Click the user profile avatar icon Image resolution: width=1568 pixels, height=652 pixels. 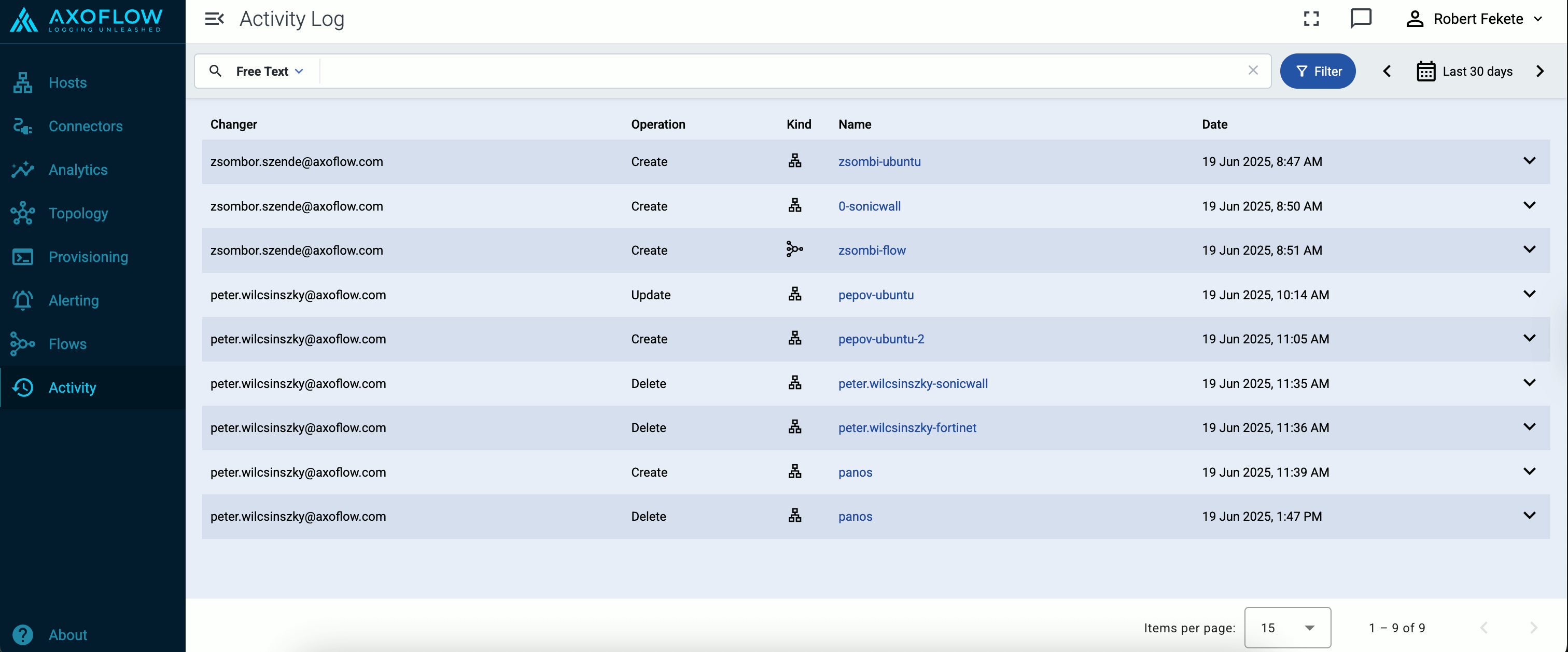click(1415, 19)
